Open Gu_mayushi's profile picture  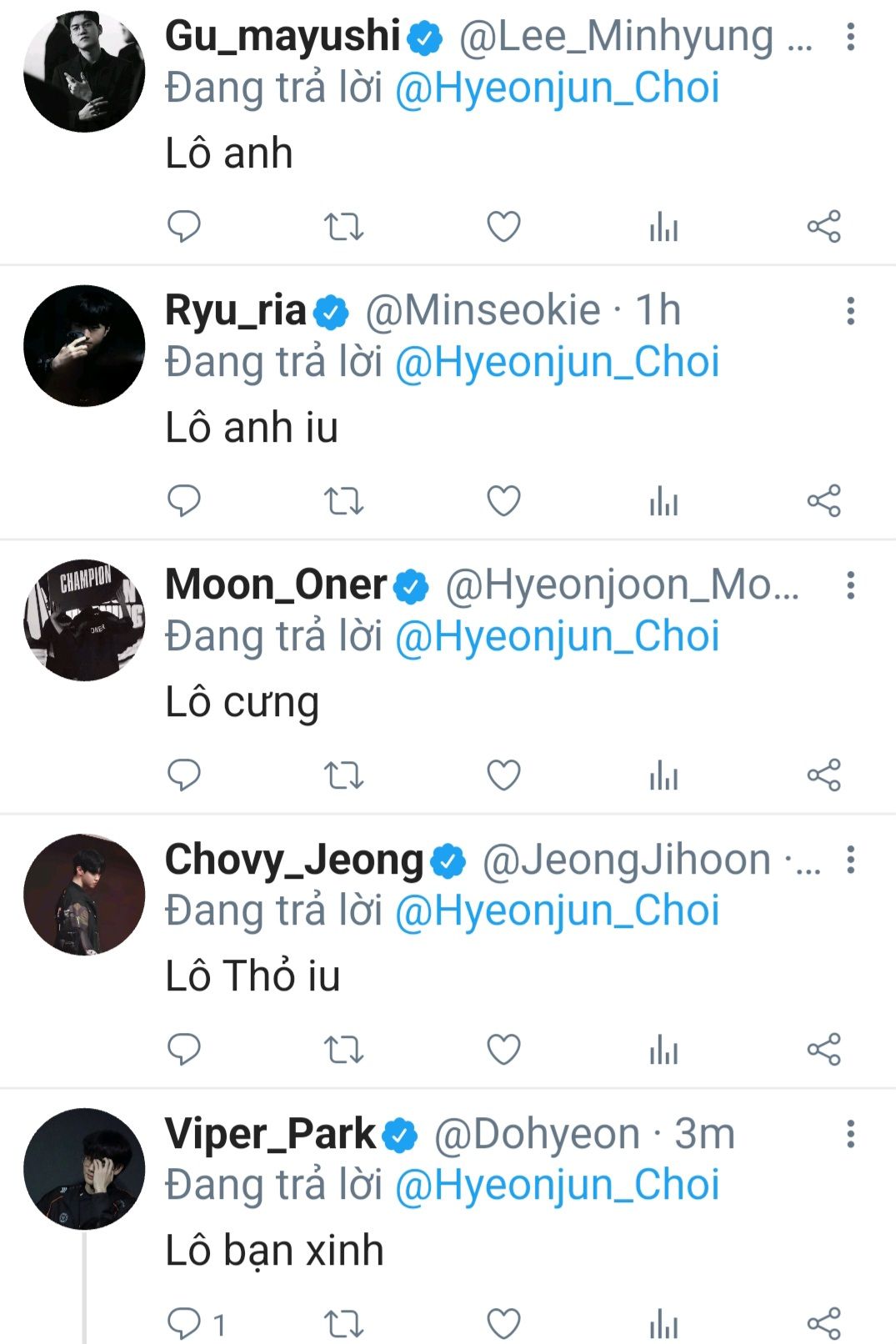pyautogui.click(x=84, y=72)
